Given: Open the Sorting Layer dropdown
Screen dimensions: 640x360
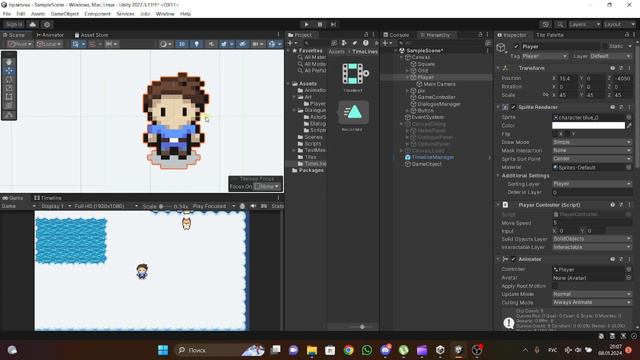Looking at the screenshot, I should [x=592, y=184].
